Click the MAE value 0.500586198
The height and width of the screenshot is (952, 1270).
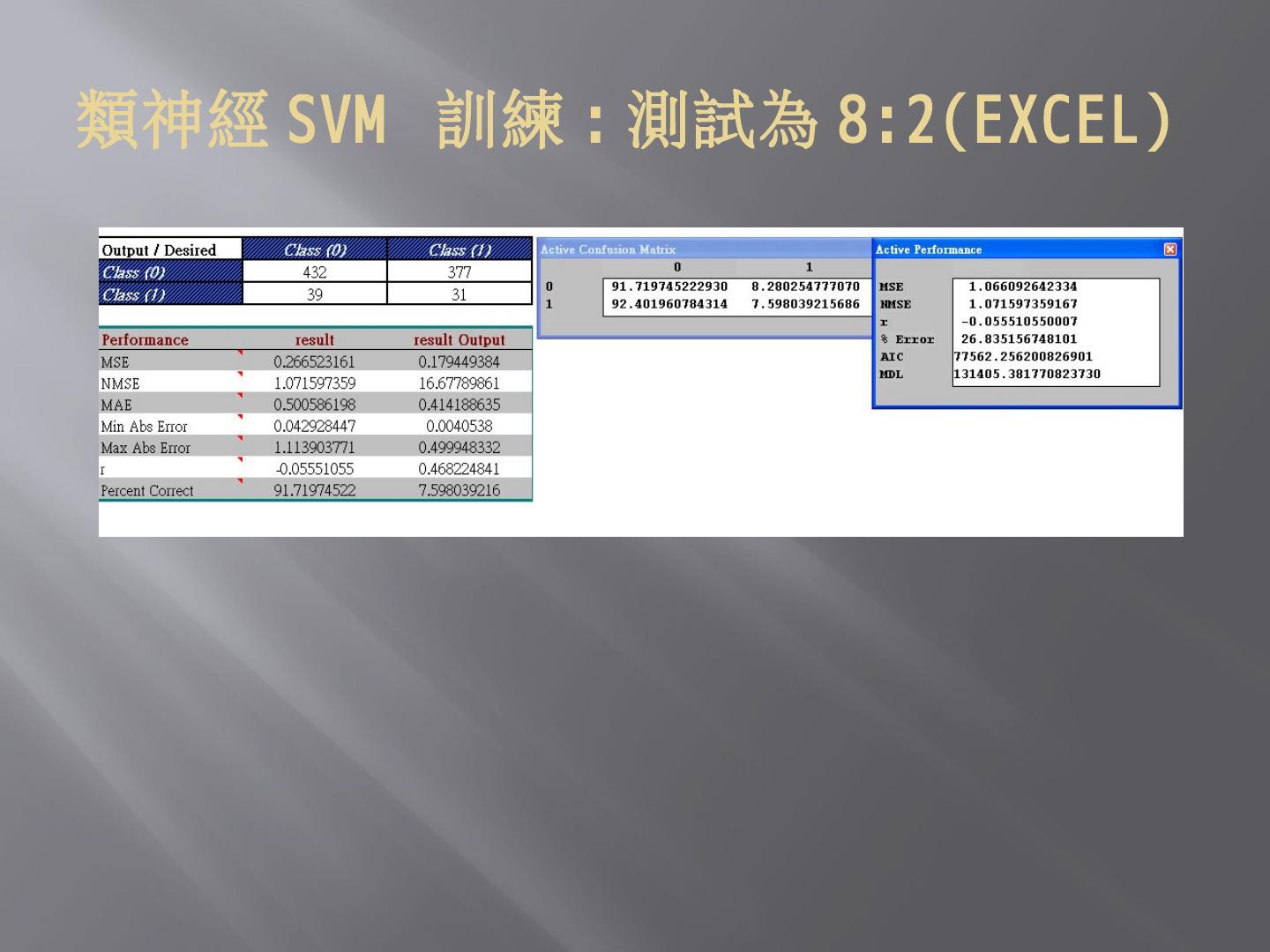pos(315,405)
